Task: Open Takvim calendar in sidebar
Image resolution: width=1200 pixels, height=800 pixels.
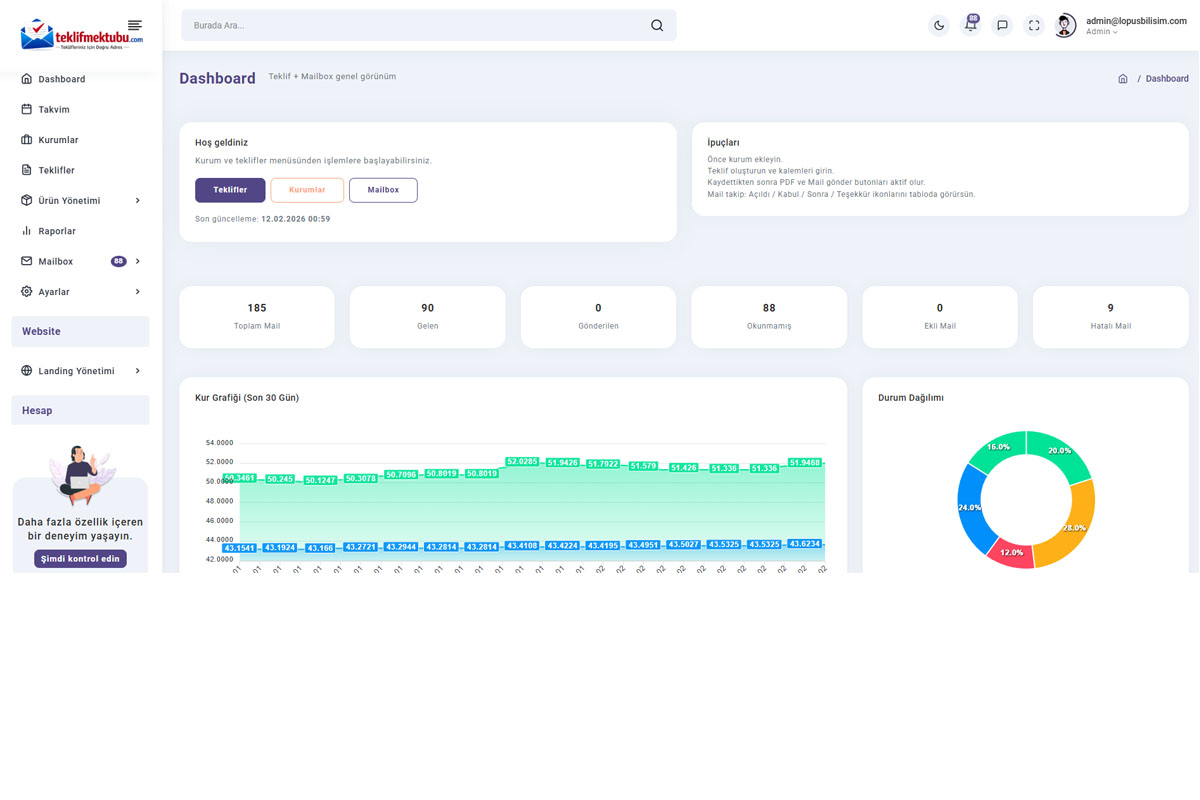Action: pos(54,110)
